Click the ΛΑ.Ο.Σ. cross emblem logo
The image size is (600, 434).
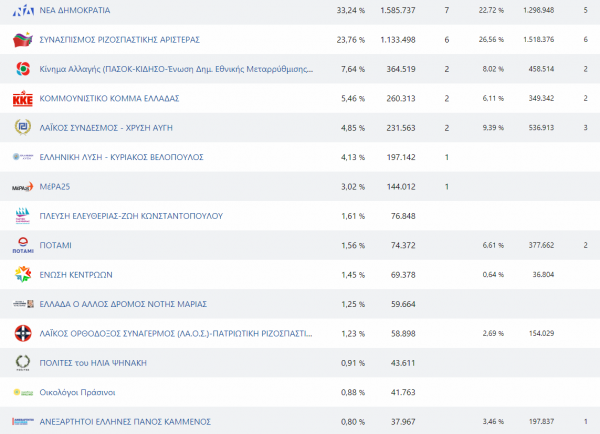click(x=22, y=333)
